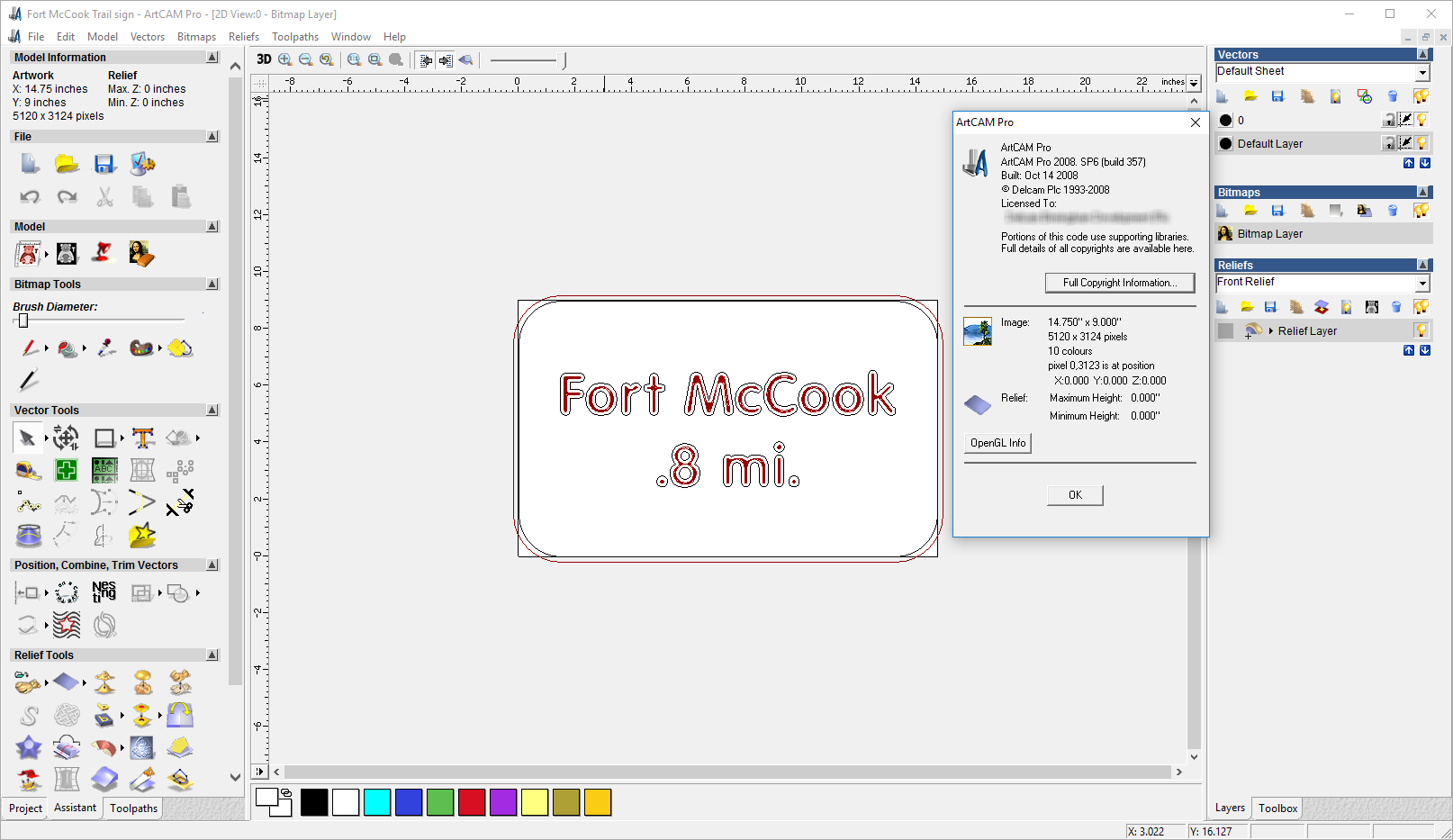
Task: Click the yellow star vector tool
Action: 142,535
